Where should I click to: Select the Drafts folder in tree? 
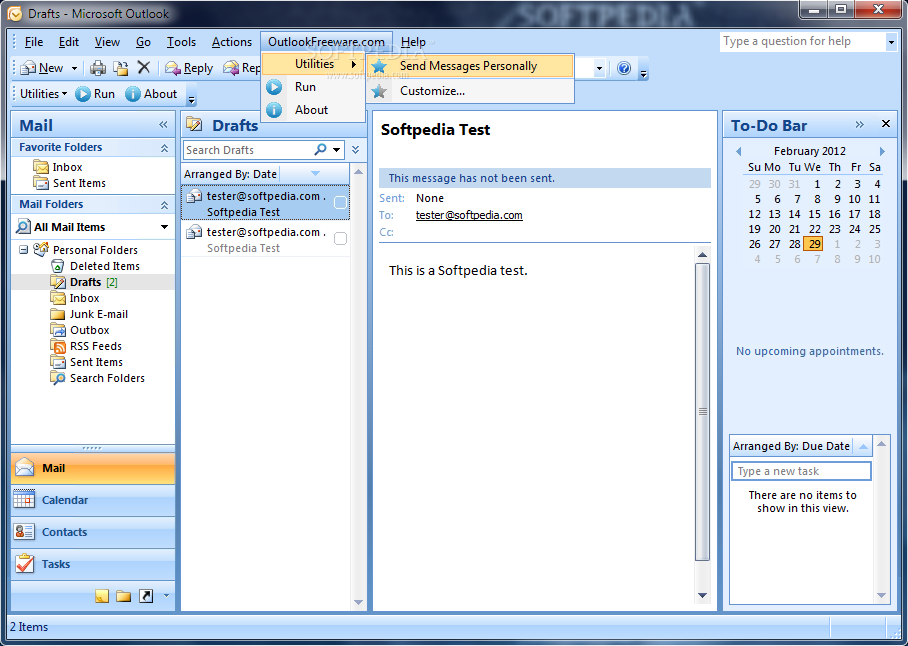pyautogui.click(x=84, y=282)
